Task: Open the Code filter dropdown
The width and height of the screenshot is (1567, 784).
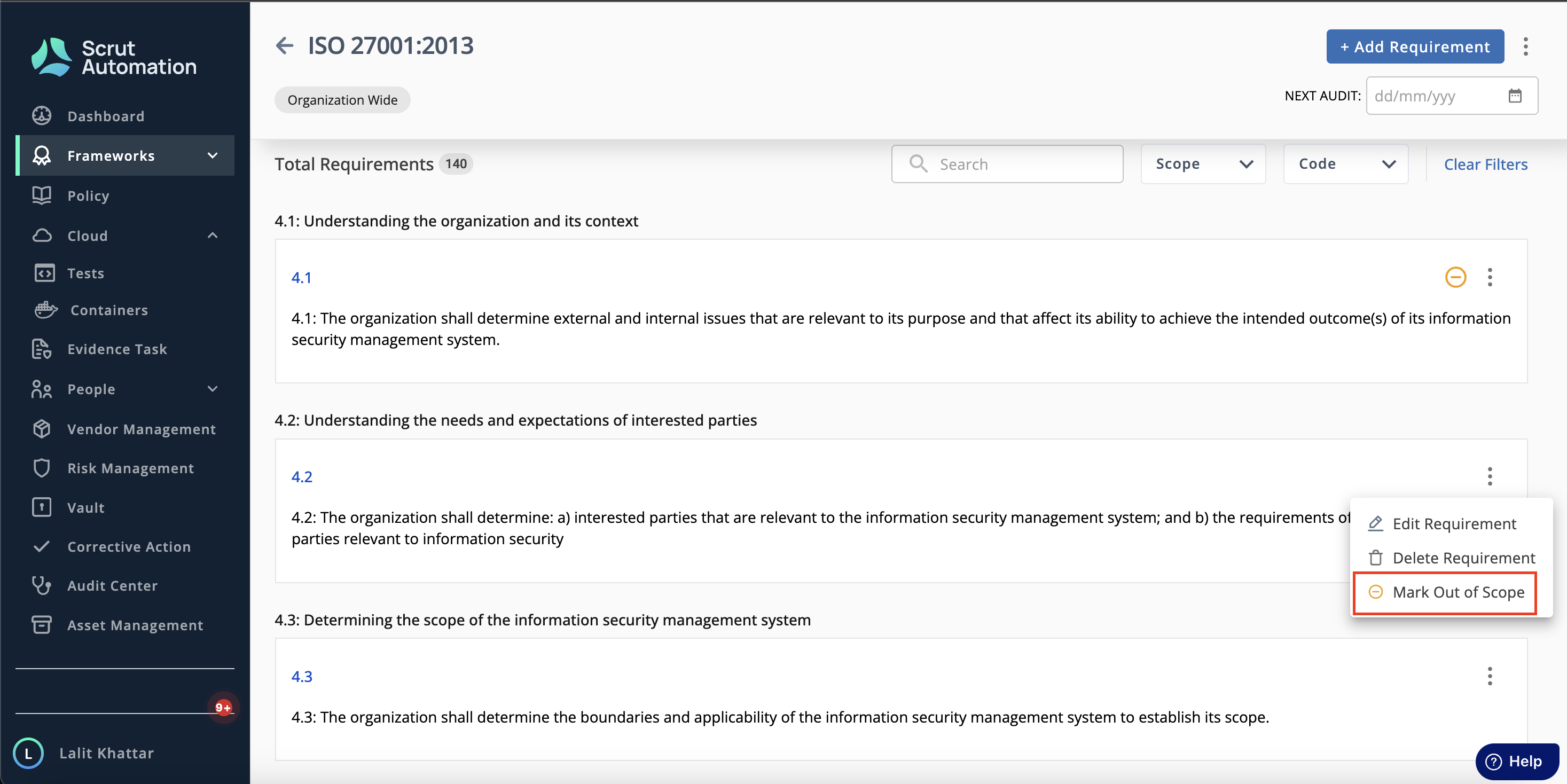Action: pyautogui.click(x=1345, y=163)
